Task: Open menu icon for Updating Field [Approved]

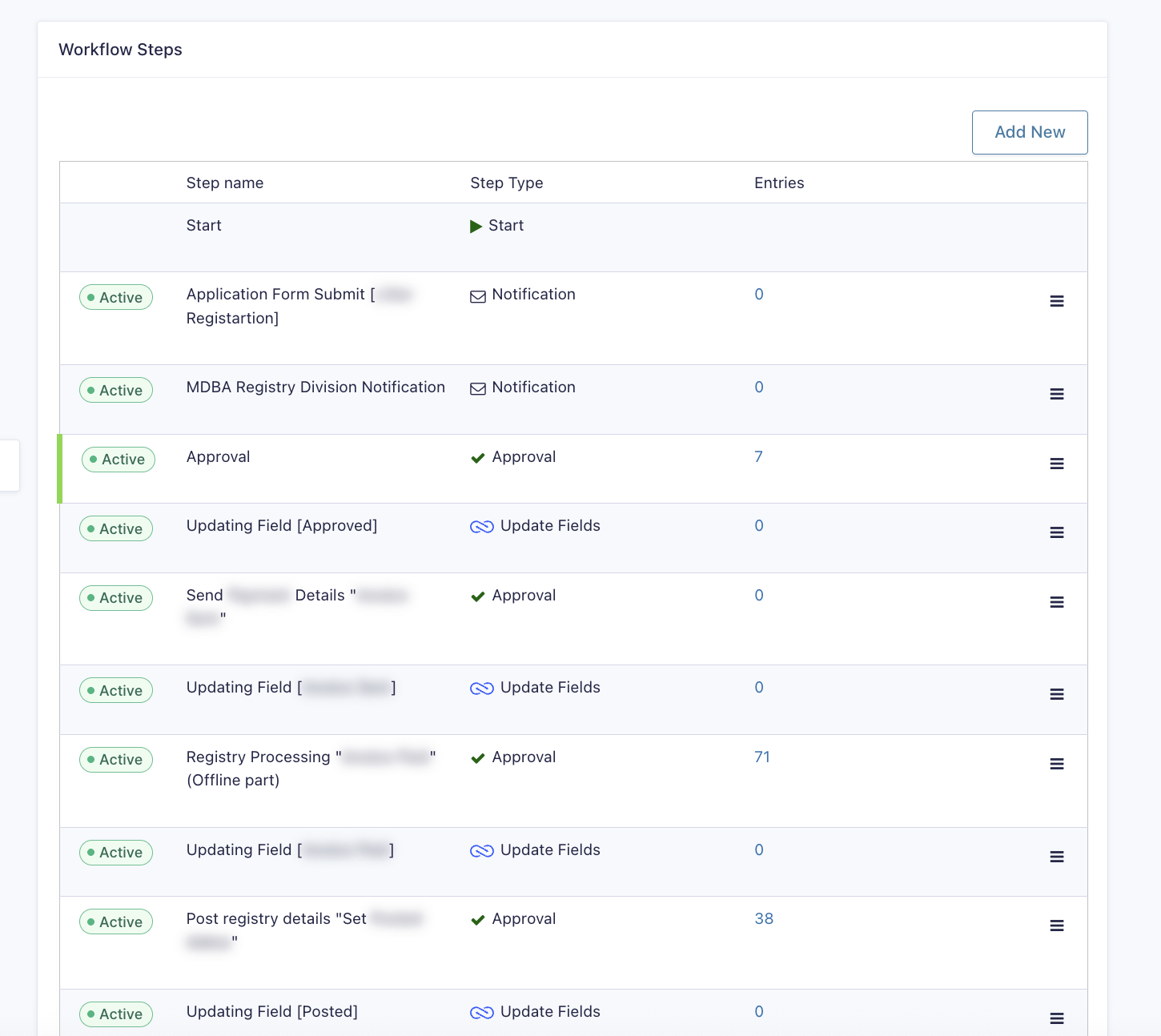Action: (x=1056, y=532)
